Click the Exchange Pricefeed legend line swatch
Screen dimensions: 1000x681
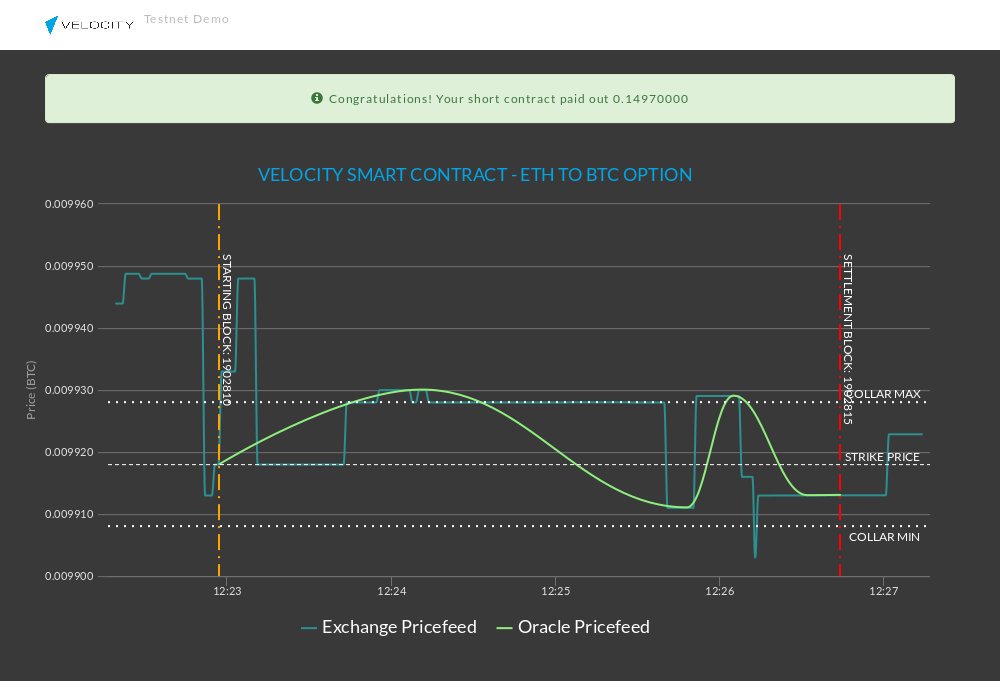click(308, 628)
